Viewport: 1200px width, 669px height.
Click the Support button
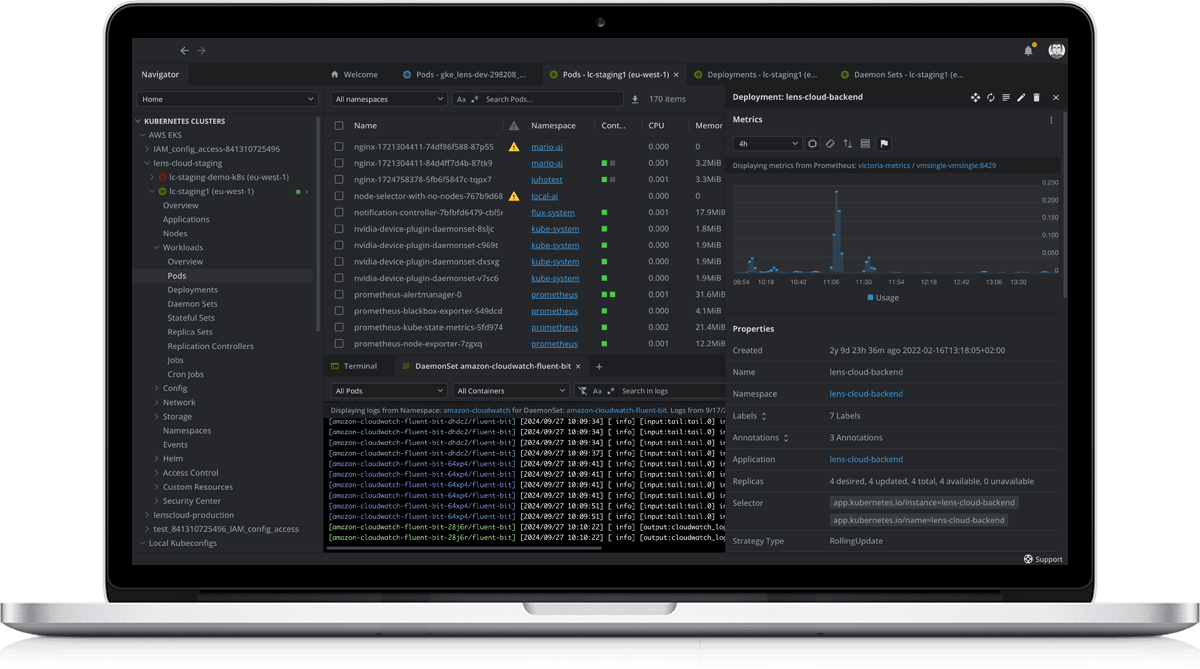click(x=1043, y=559)
